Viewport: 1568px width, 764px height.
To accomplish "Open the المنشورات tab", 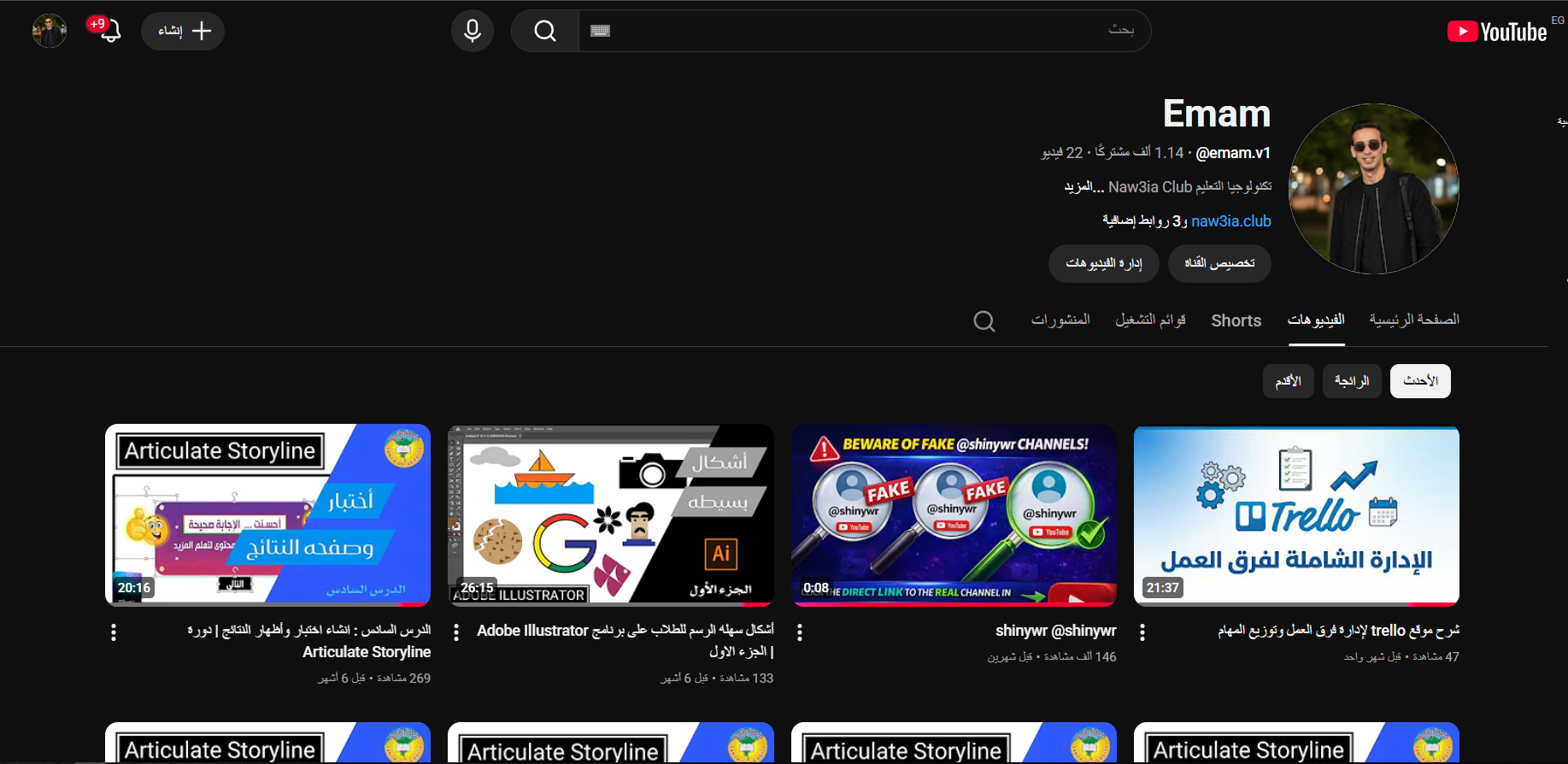I will pos(1060,320).
